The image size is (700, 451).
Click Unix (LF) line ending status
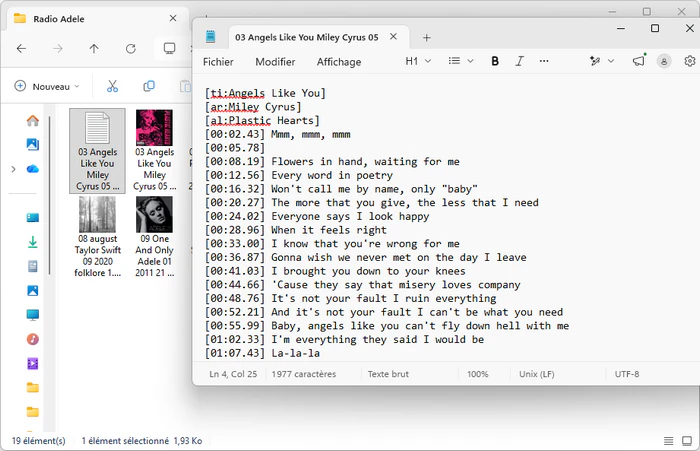click(537, 374)
